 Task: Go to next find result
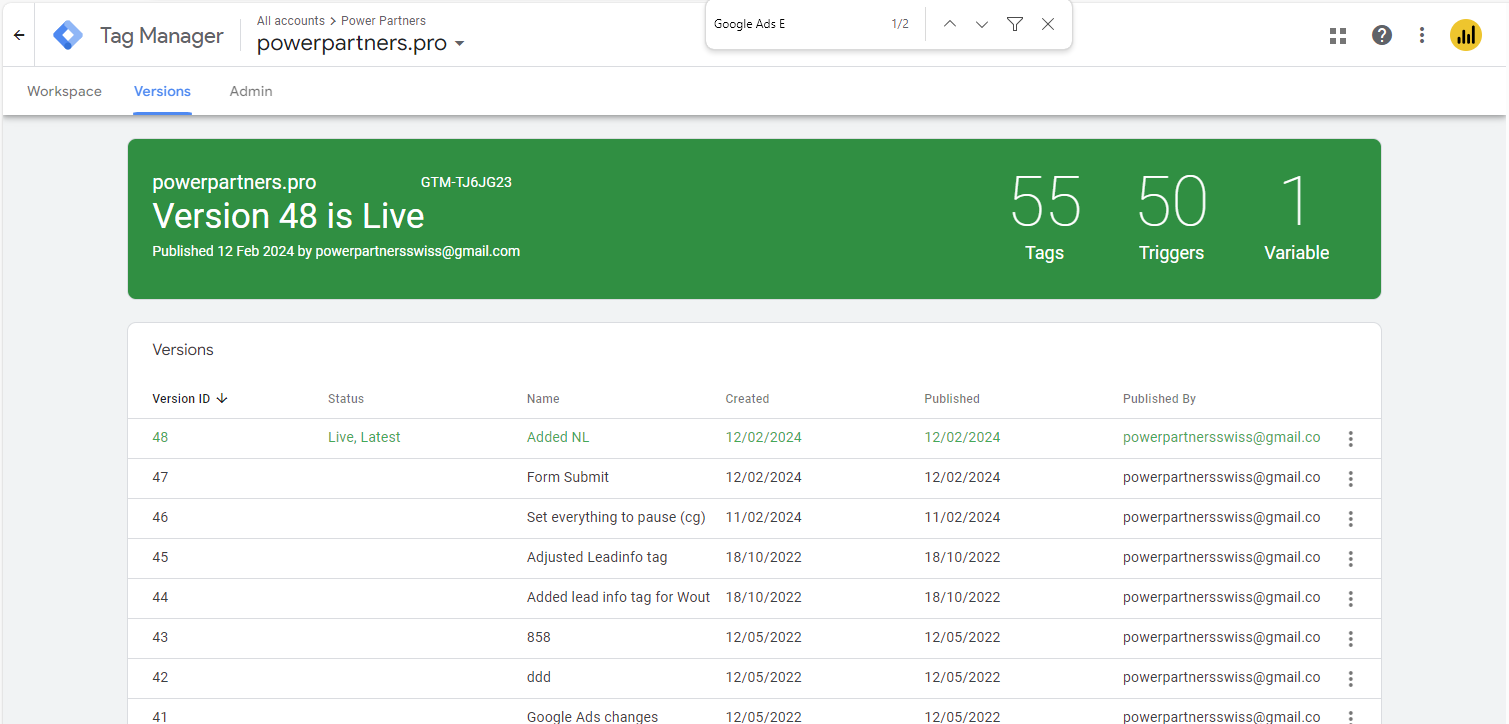[982, 24]
